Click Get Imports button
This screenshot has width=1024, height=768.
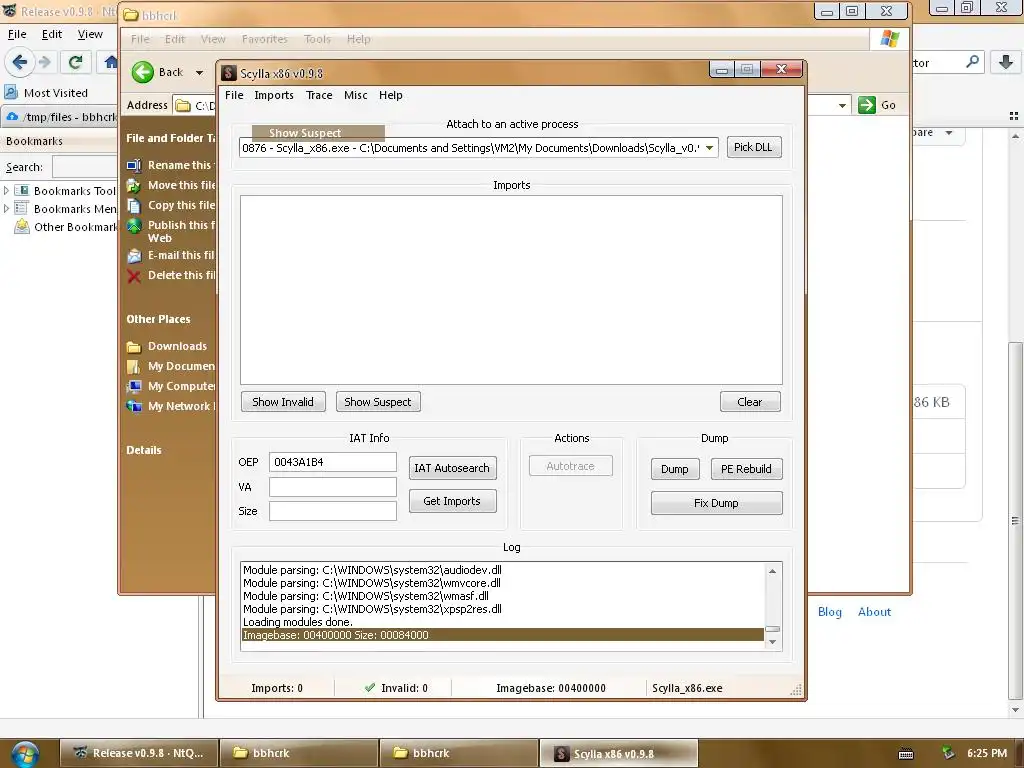[x=452, y=501]
